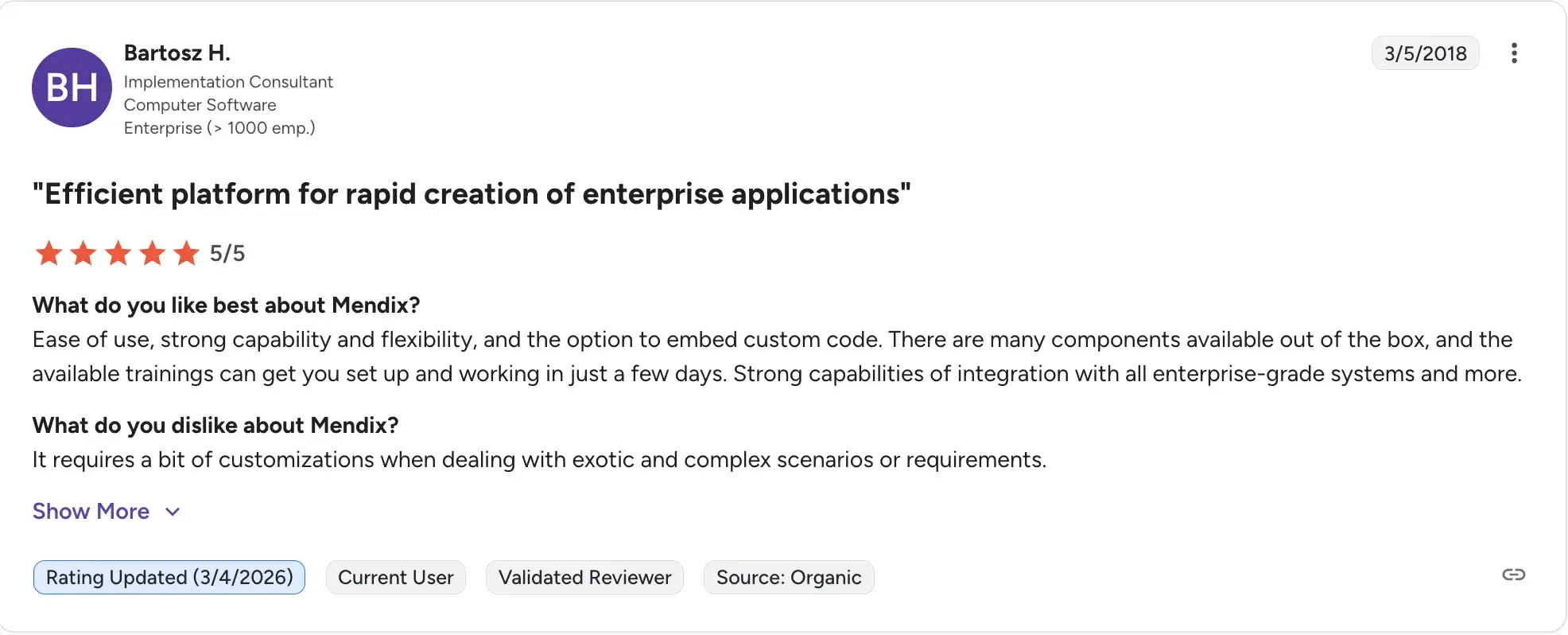Collapse review details via the chevron

(x=173, y=512)
